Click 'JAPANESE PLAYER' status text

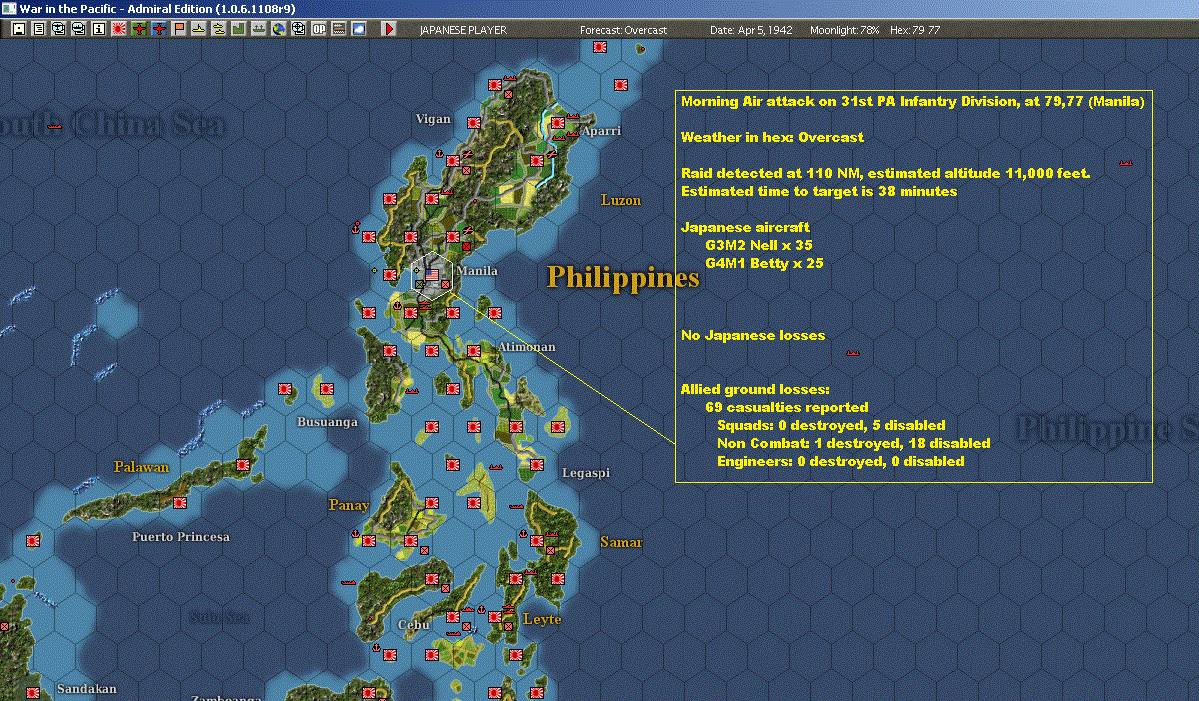(x=463, y=30)
